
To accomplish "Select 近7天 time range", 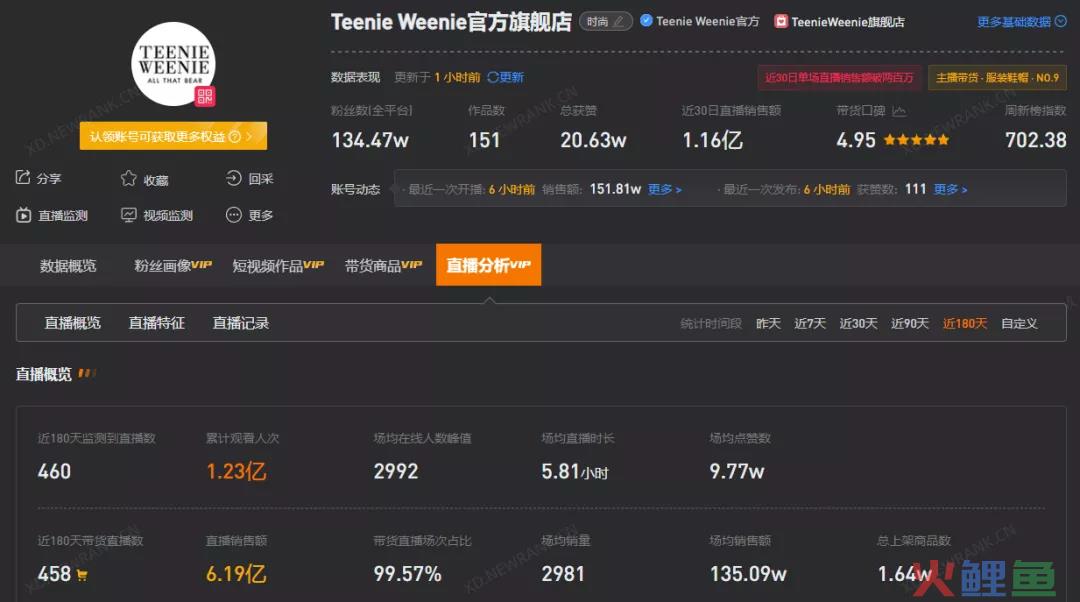I will pos(810,324).
